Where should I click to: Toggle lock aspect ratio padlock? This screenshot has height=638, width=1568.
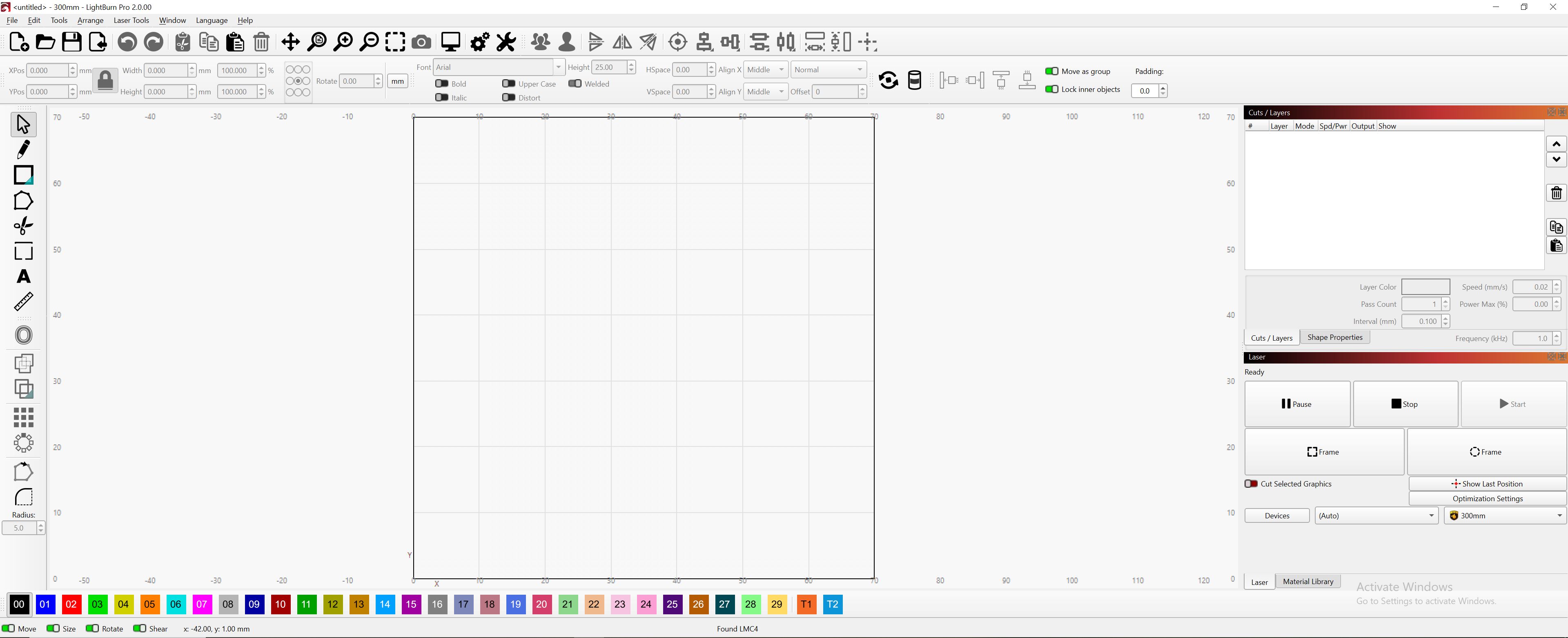[105, 80]
